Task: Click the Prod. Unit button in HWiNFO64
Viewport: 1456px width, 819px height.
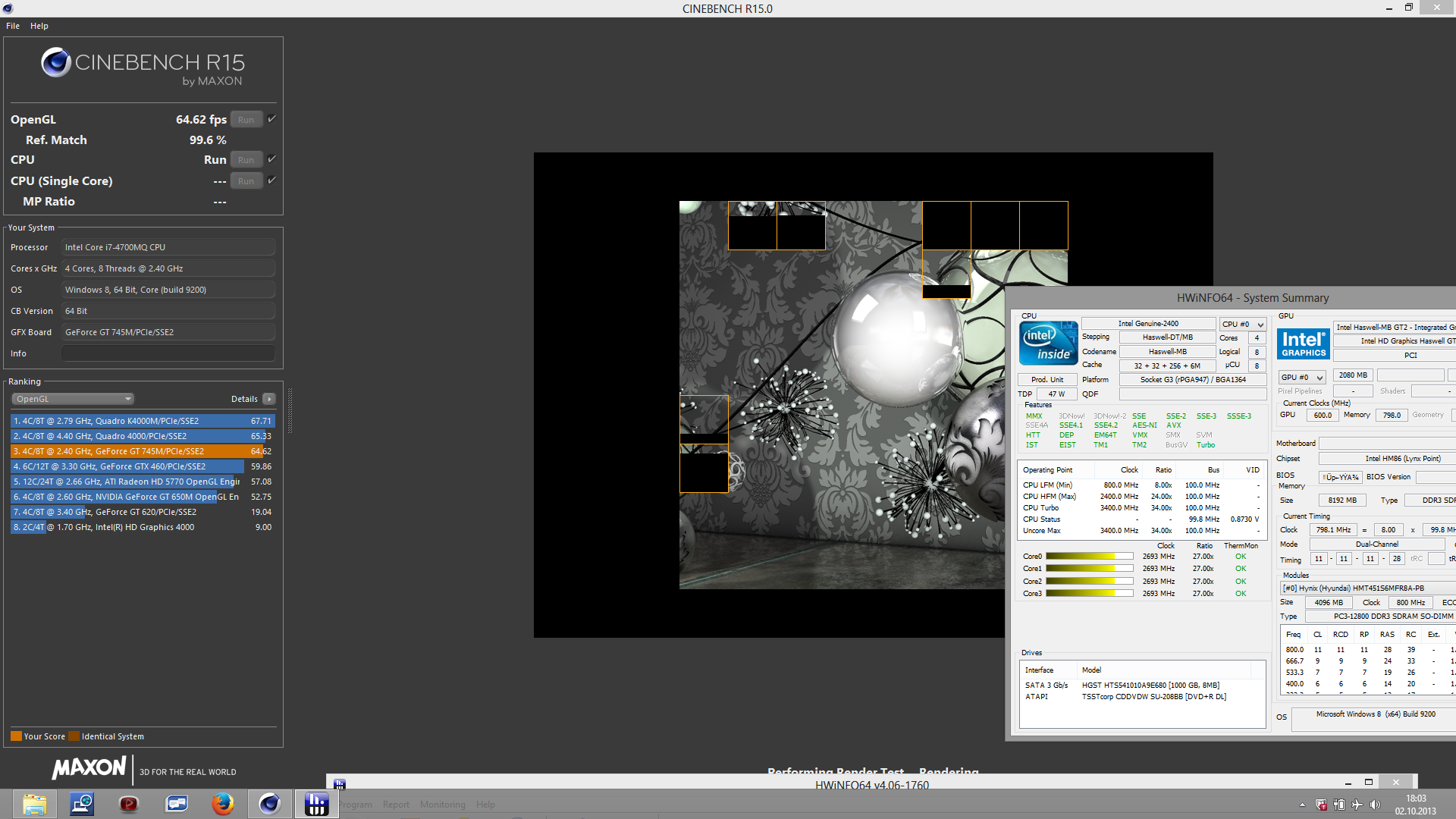Action: 1047,380
